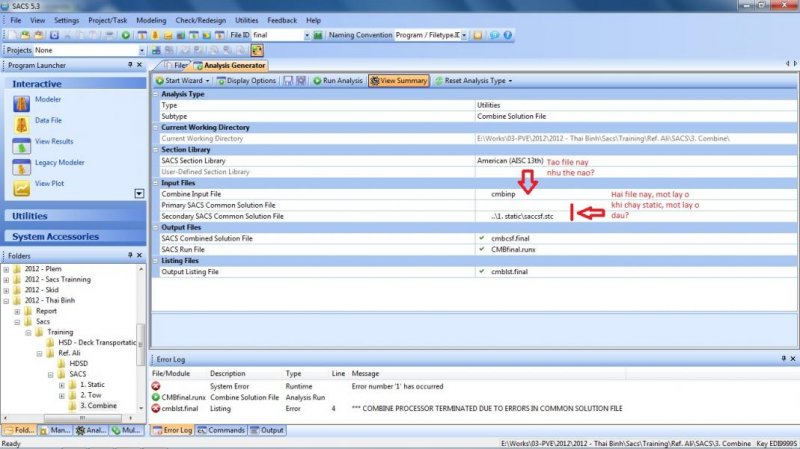Expand the 2012 - Plem folder
The width and height of the screenshot is (800, 449).
tap(6, 269)
